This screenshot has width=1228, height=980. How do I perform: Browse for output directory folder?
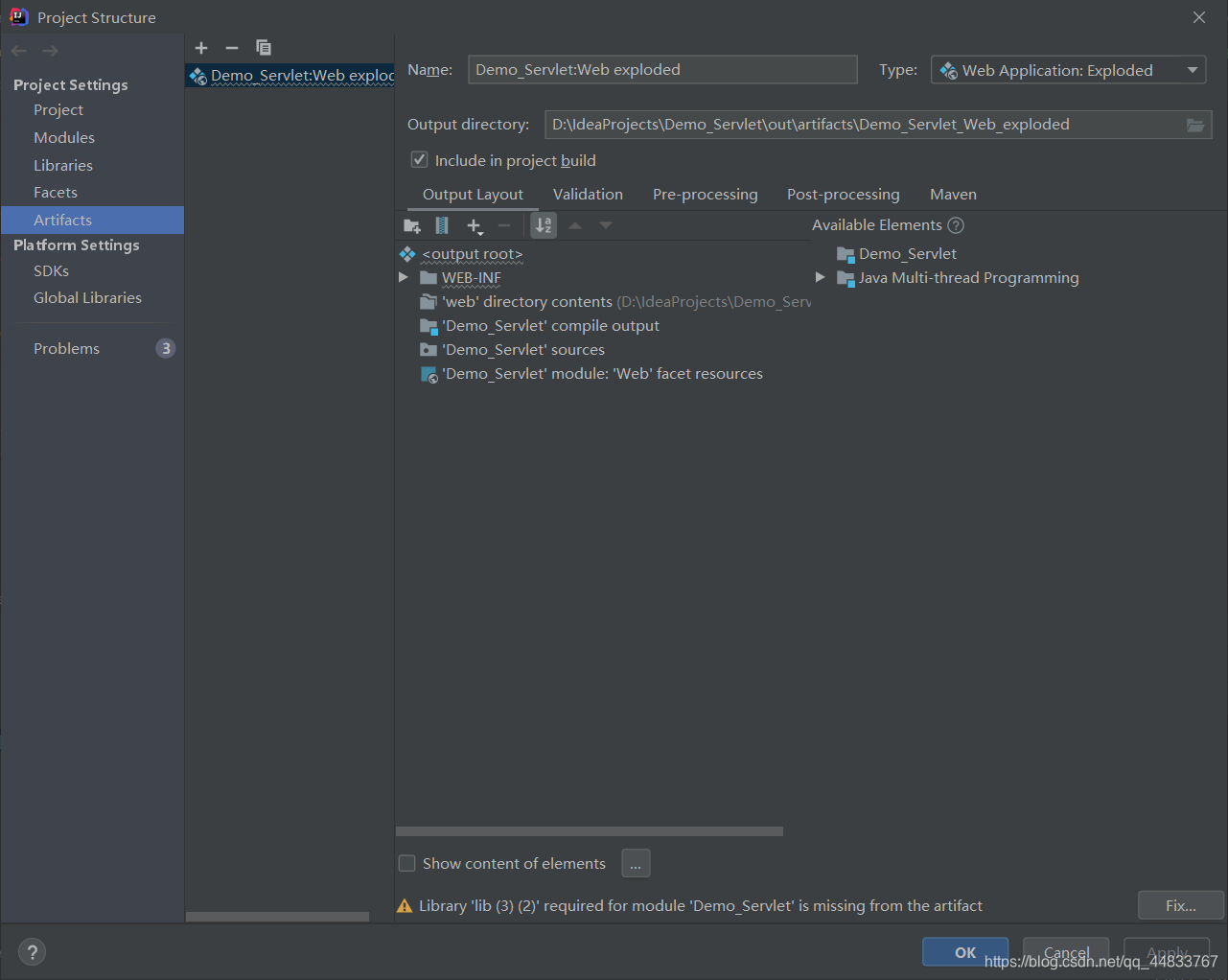(x=1195, y=125)
